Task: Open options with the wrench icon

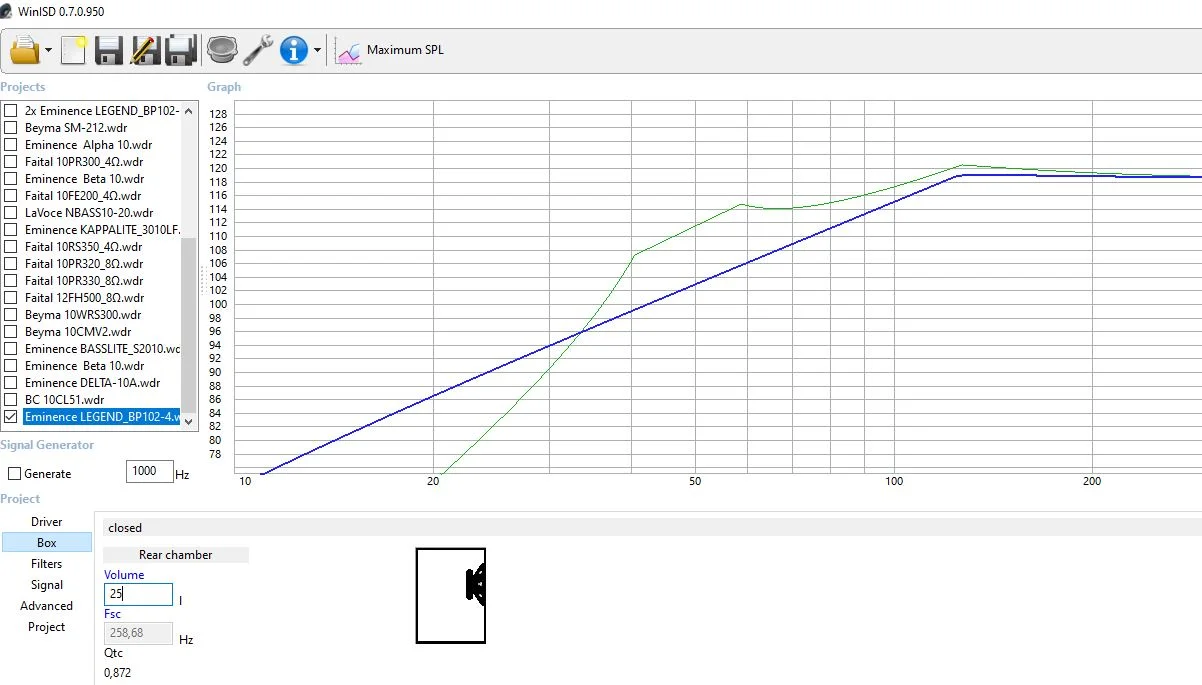Action: [258, 49]
